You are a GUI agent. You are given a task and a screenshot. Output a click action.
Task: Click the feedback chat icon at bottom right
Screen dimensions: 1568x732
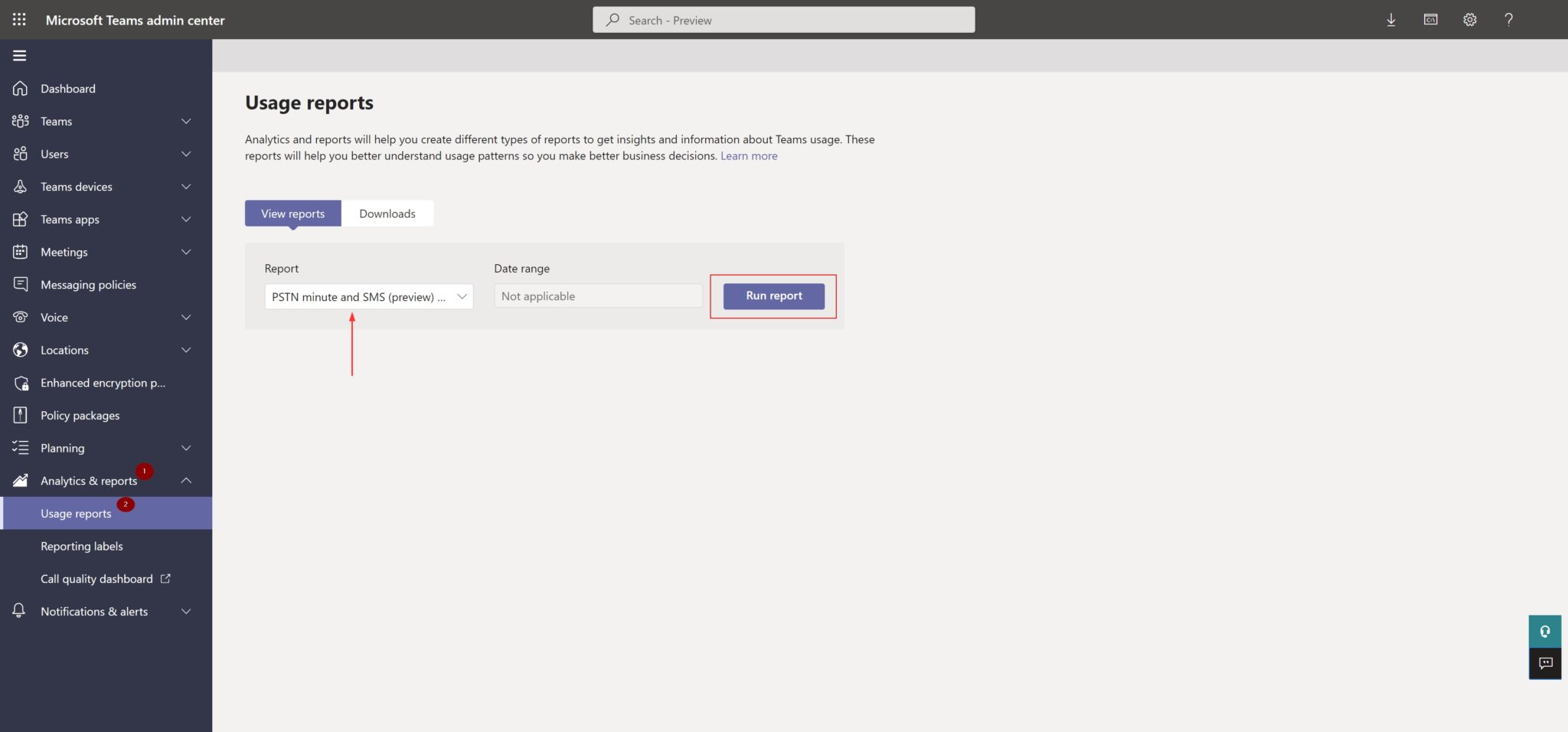click(x=1545, y=663)
